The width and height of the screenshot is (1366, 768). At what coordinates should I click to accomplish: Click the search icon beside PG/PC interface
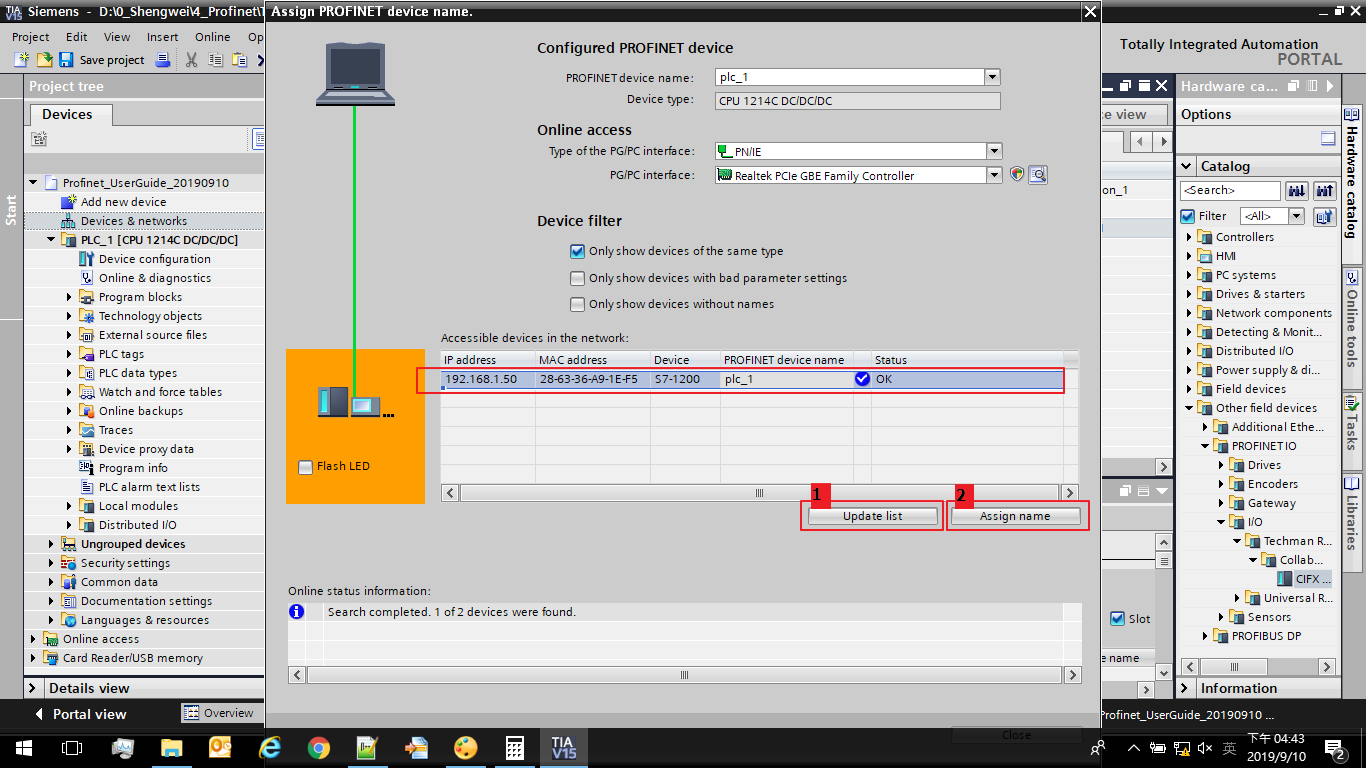[x=1038, y=175]
